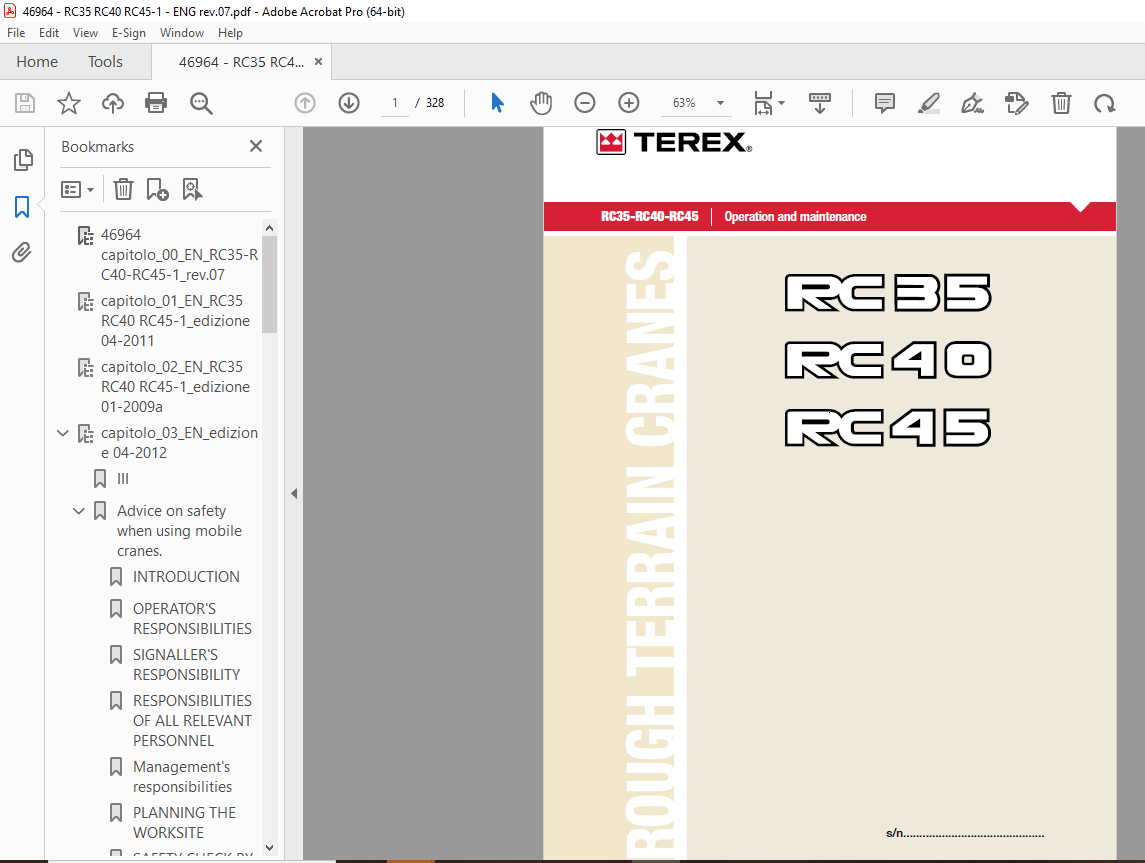Zoom in with the plus button
Viewport: 1145px width, 863px height.
pyautogui.click(x=629, y=103)
